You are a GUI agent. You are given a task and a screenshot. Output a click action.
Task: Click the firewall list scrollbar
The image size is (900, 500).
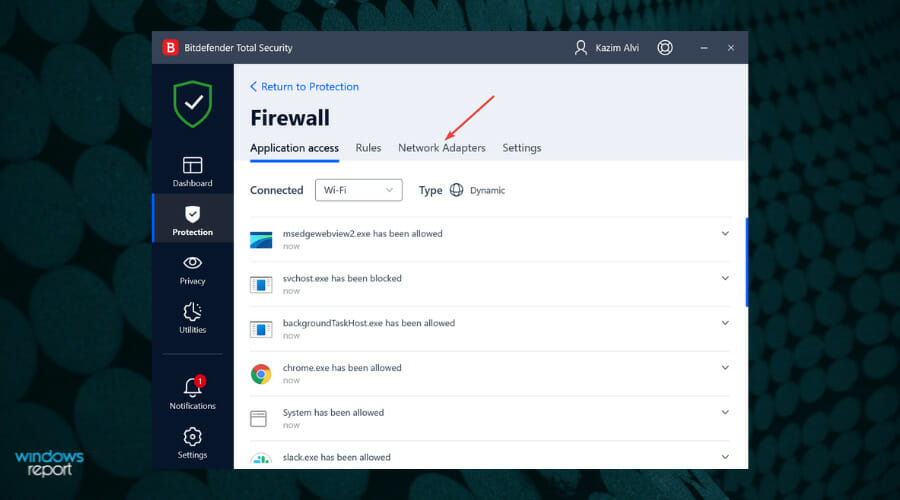click(x=747, y=262)
